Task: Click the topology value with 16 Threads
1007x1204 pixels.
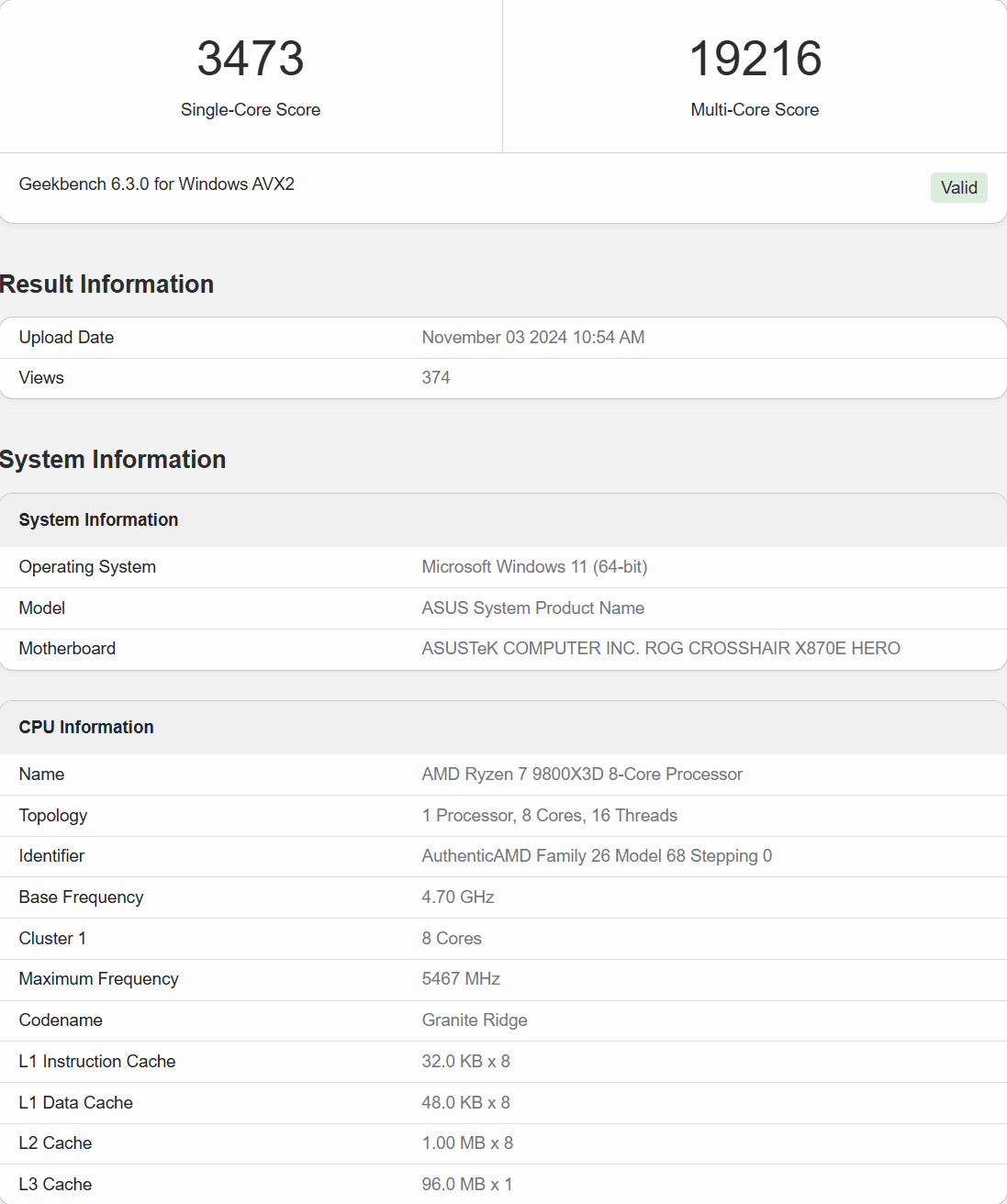Action: click(x=549, y=816)
